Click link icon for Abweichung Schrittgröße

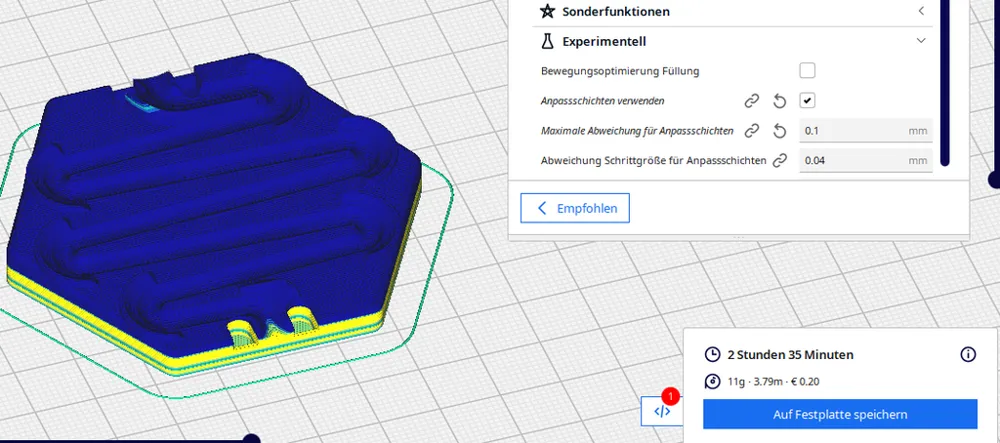click(x=779, y=161)
